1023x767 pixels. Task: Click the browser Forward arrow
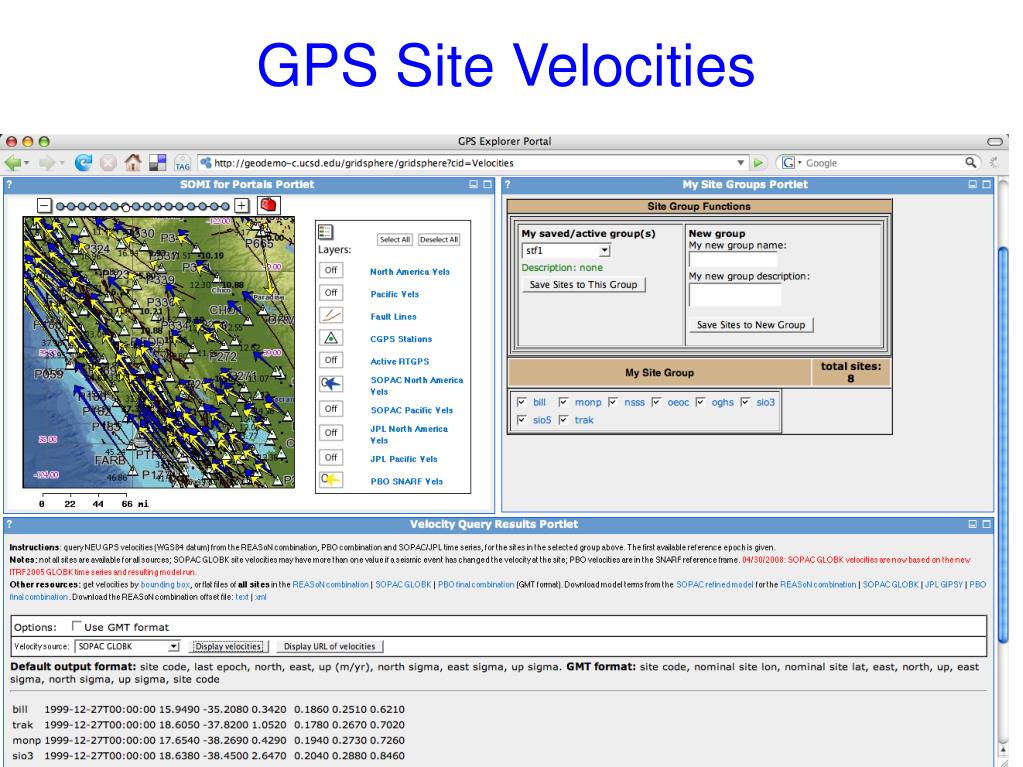coord(47,162)
